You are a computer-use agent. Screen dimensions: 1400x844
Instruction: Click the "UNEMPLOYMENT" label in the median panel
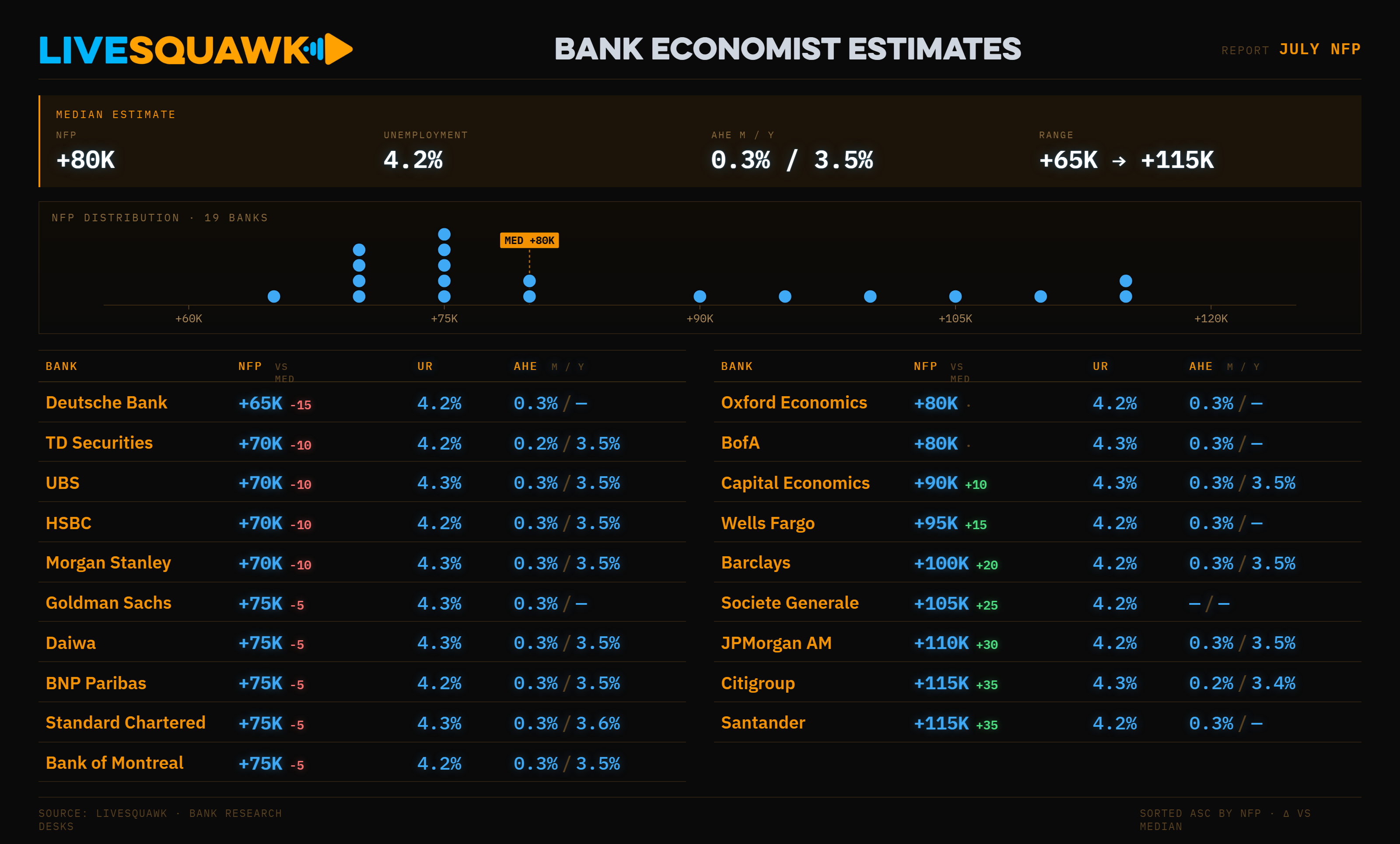tap(426, 135)
